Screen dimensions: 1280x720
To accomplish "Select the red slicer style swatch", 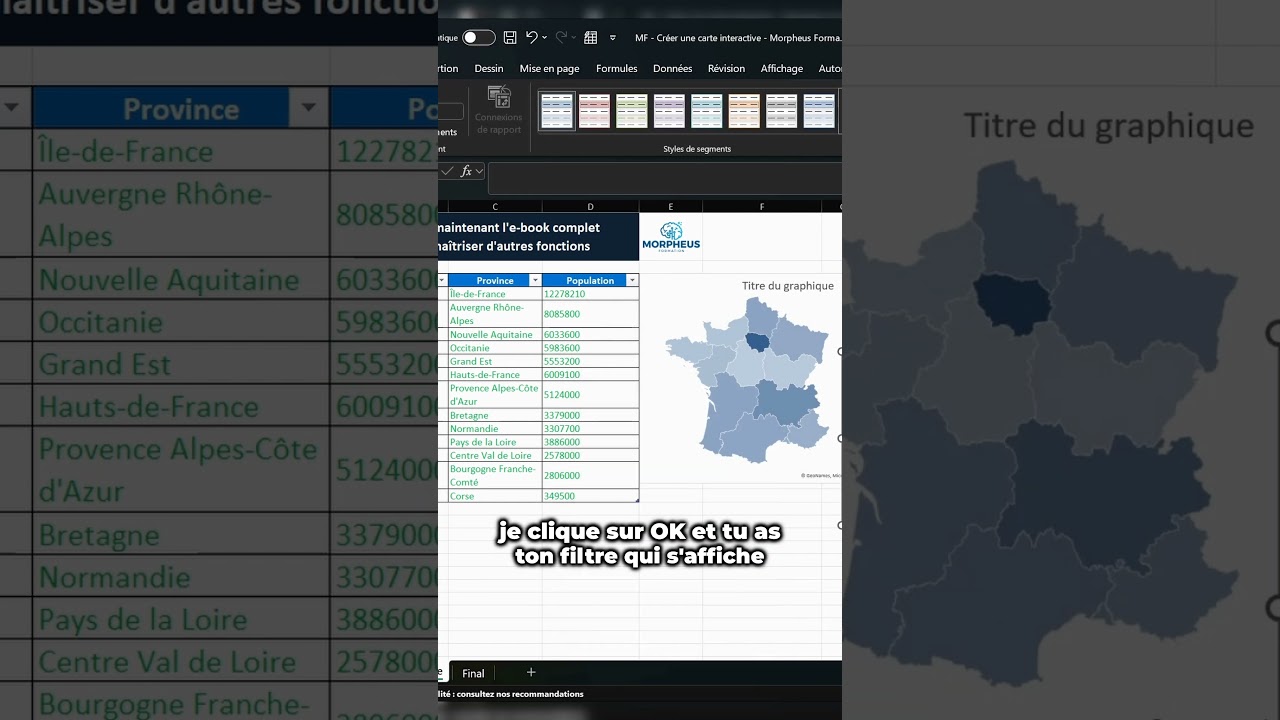I will click(595, 110).
